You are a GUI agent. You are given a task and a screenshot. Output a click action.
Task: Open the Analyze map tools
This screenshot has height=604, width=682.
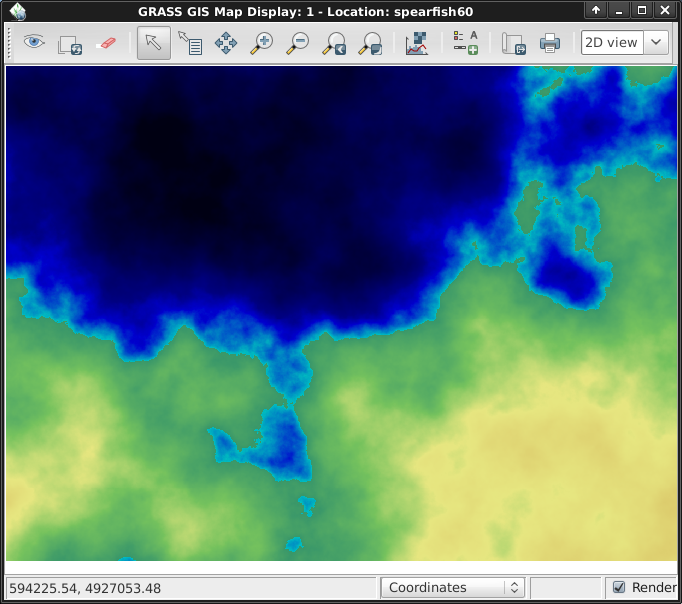417,43
